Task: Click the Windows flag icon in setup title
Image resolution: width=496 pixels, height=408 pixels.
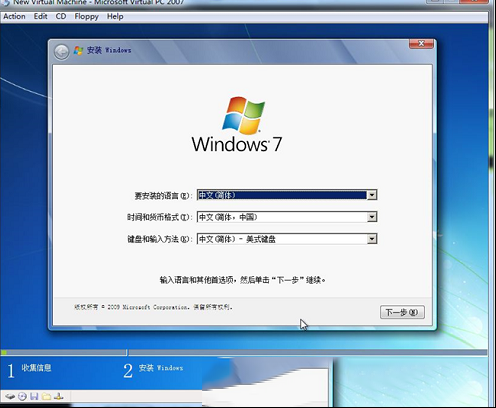Action: pyautogui.click(x=78, y=50)
